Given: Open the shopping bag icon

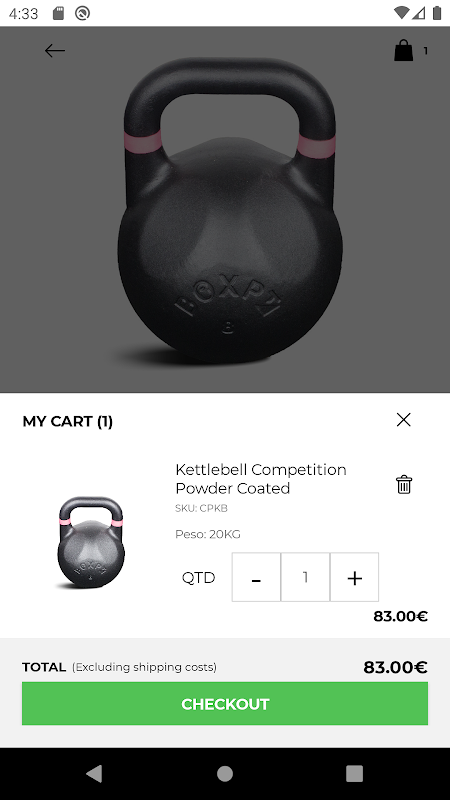Looking at the screenshot, I should [403, 51].
